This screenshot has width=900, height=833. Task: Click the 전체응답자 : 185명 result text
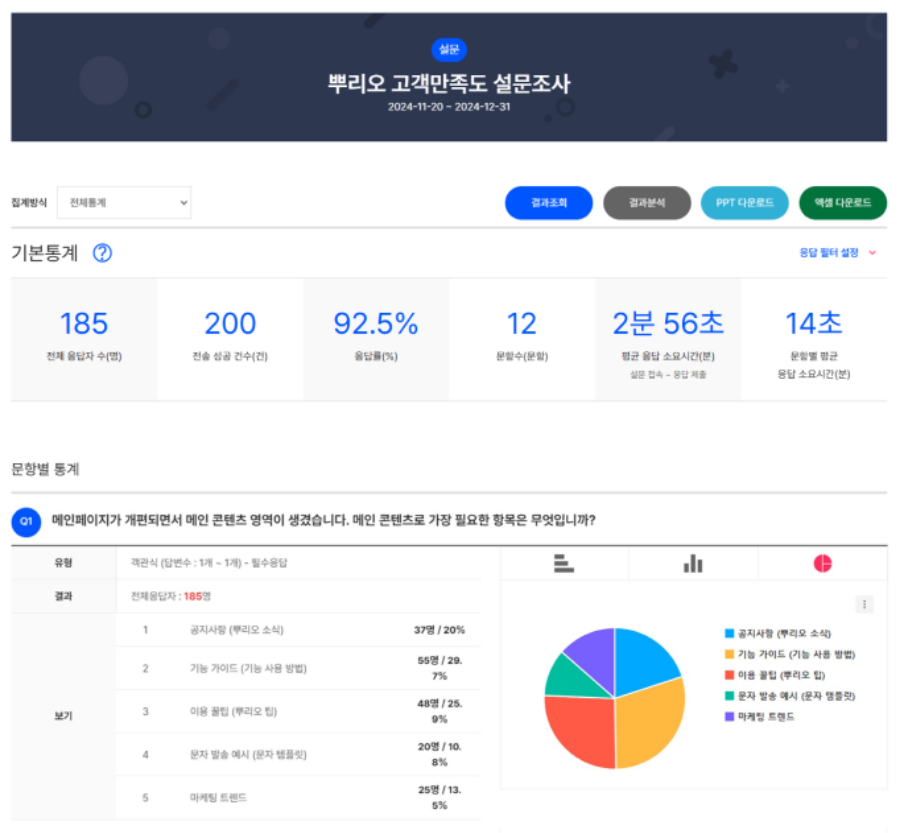coord(171,596)
